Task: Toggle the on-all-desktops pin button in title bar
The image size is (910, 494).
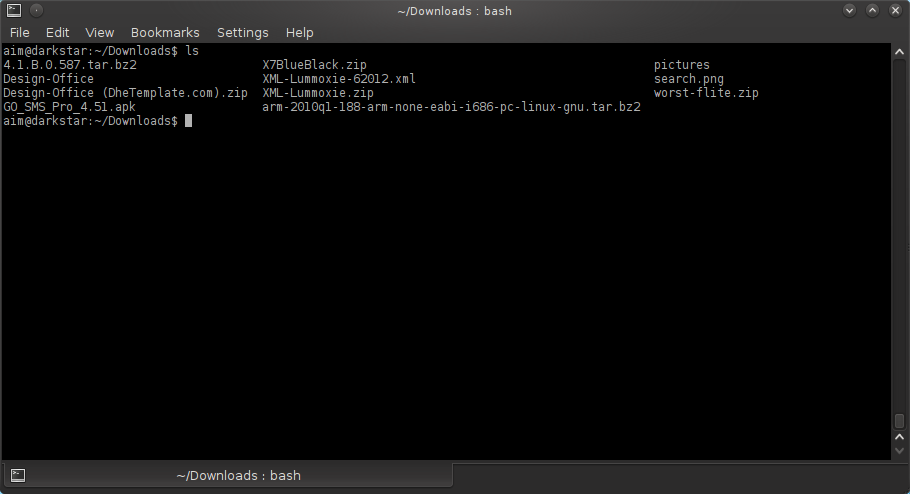Action: click(35, 10)
